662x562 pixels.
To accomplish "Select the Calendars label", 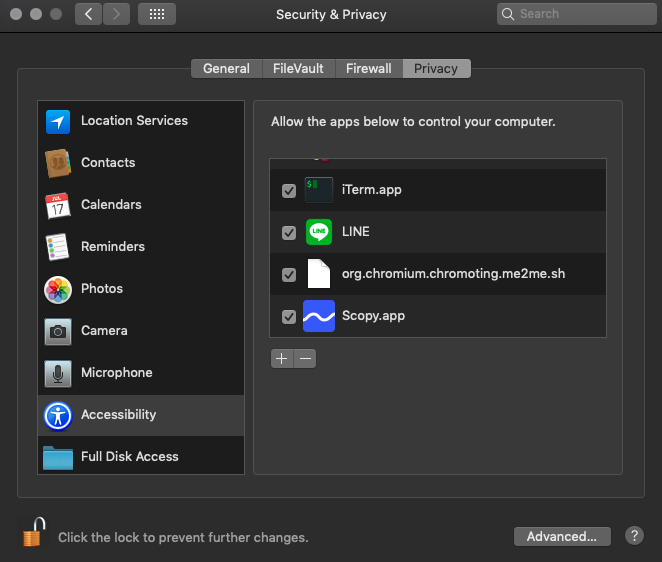I will pyautogui.click(x=111, y=204).
